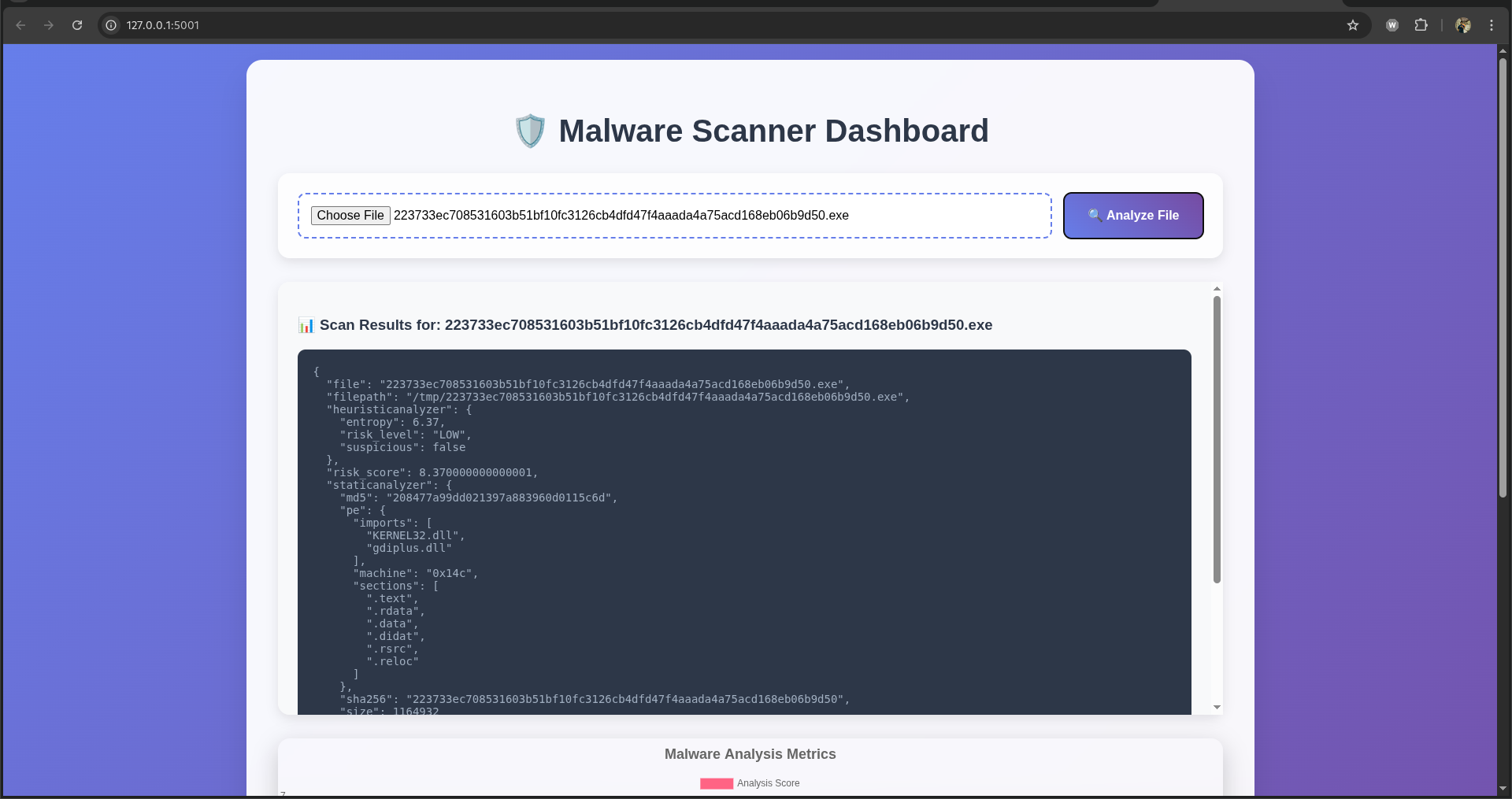Click the shield logo icon

coord(530,131)
